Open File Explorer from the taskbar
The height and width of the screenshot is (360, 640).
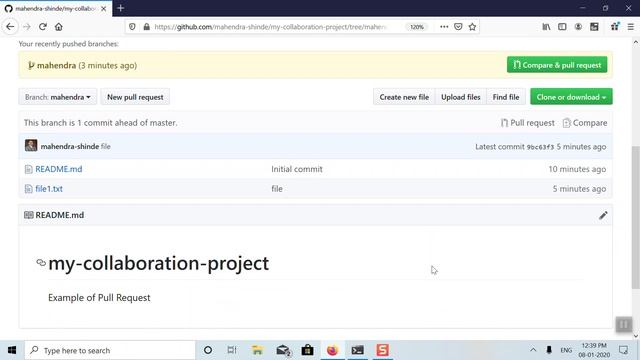pos(257,350)
